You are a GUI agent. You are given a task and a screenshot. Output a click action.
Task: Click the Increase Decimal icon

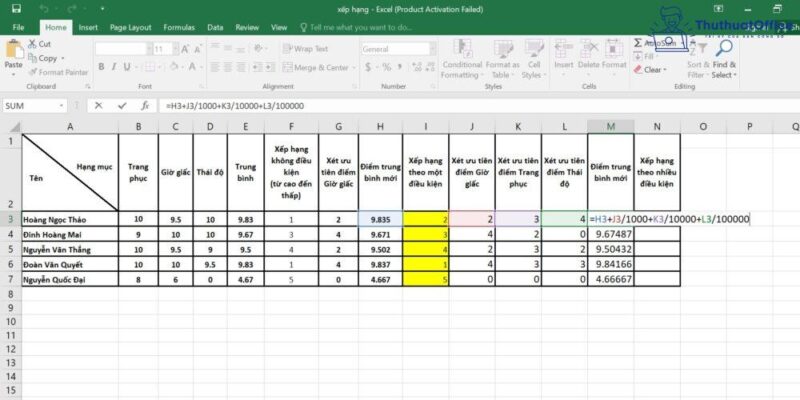point(415,67)
